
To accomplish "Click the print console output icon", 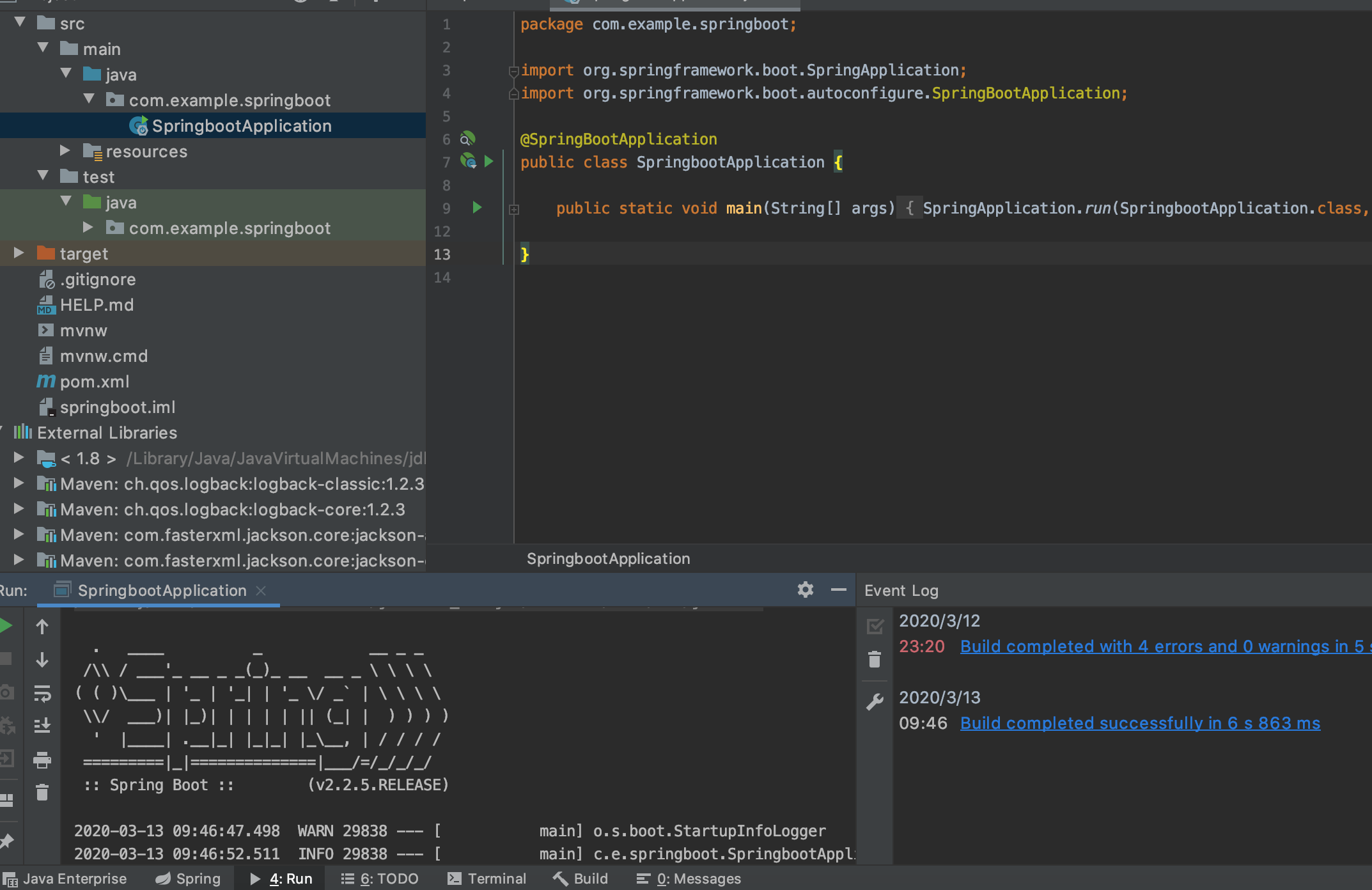I will point(42,760).
